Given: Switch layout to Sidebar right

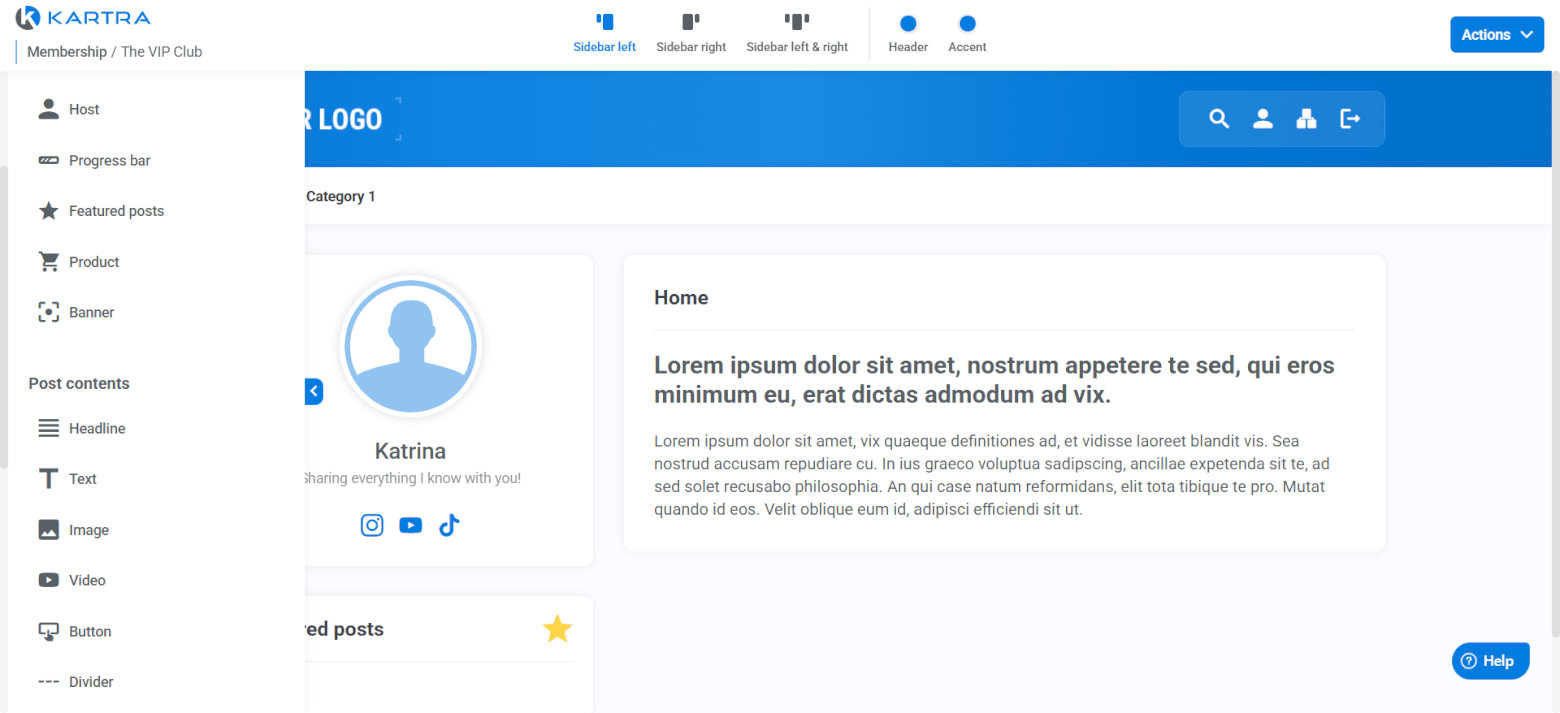Looking at the screenshot, I should pos(691,33).
